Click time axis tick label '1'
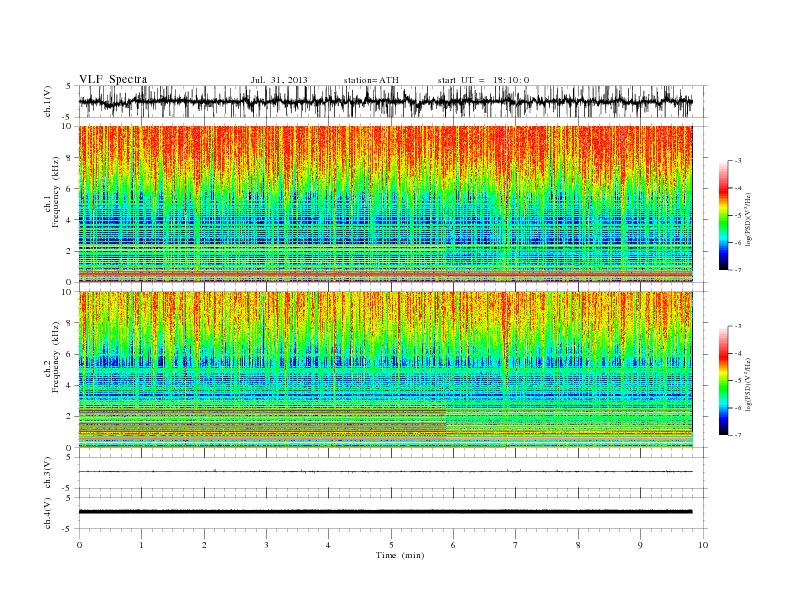This screenshot has height=612, width=792. (141, 545)
